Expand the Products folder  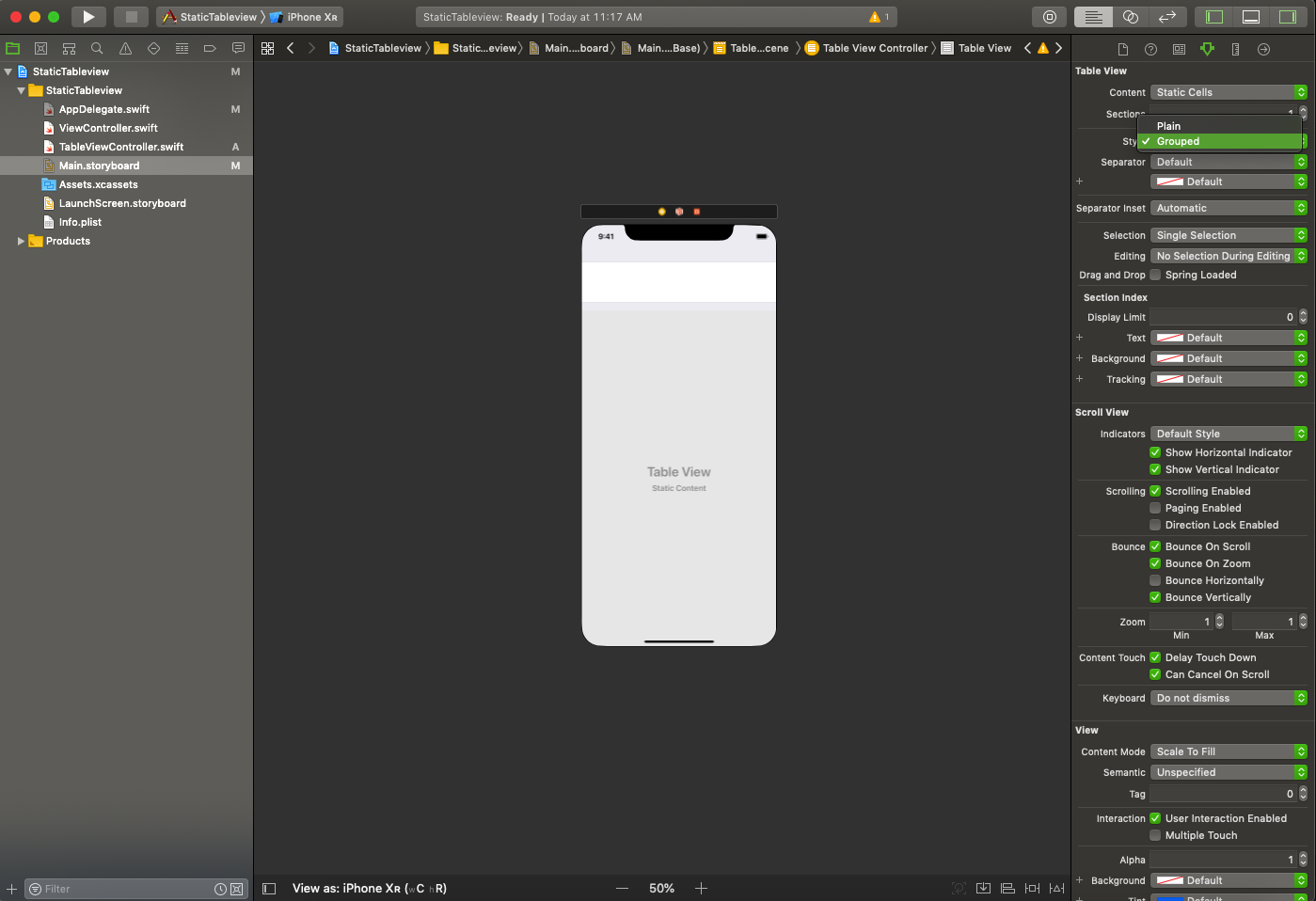(21, 241)
